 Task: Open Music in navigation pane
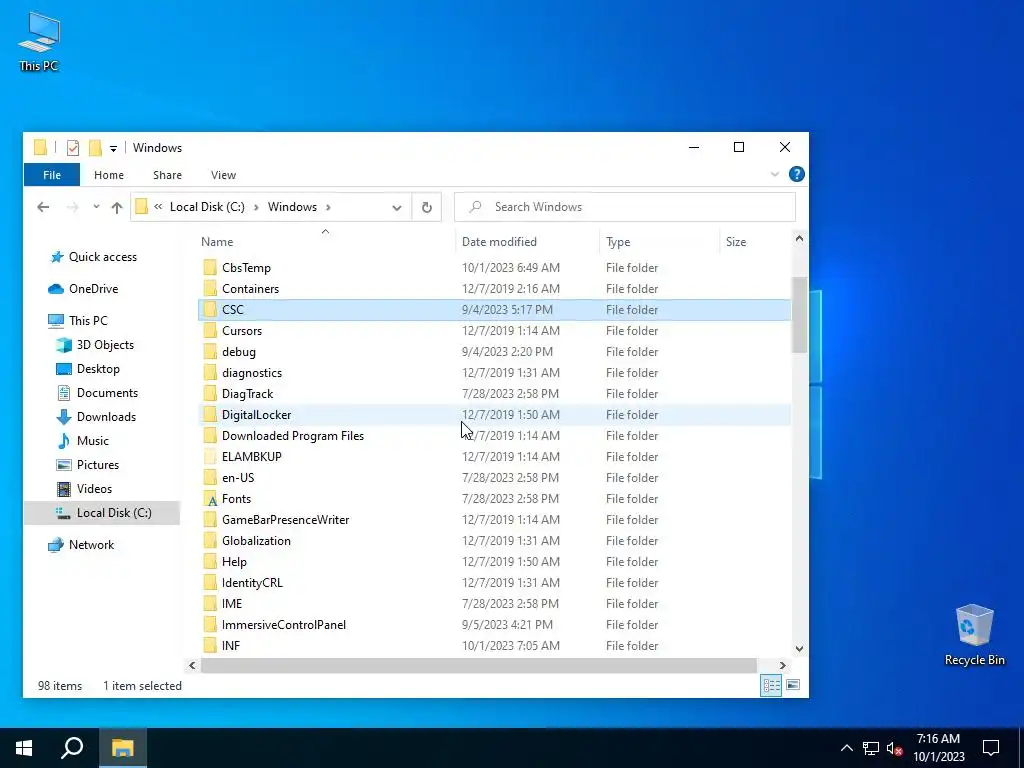(92, 441)
